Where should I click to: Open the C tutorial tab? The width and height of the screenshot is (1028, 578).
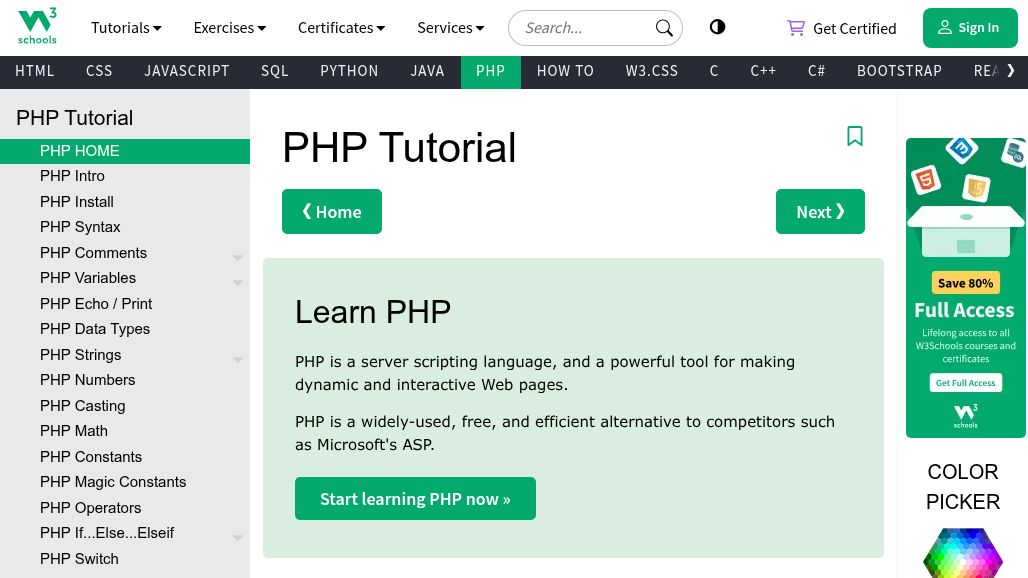(714, 71)
